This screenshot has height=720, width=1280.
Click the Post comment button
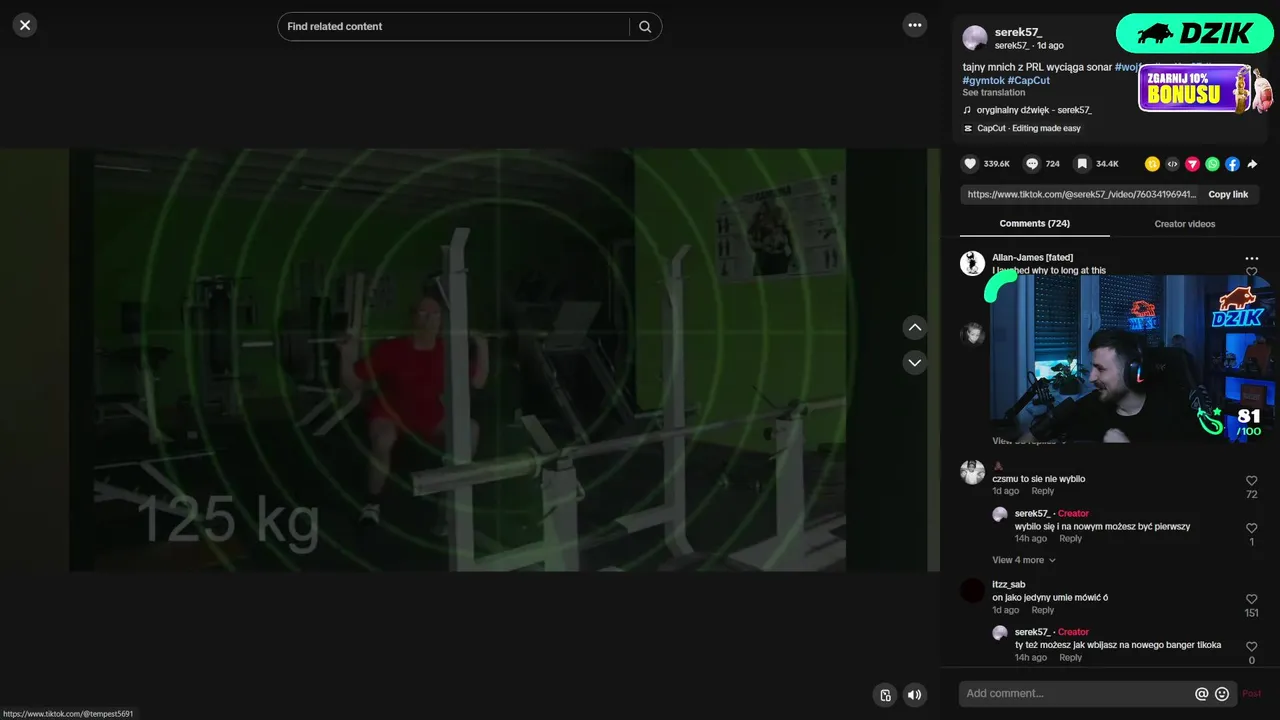[1251, 694]
